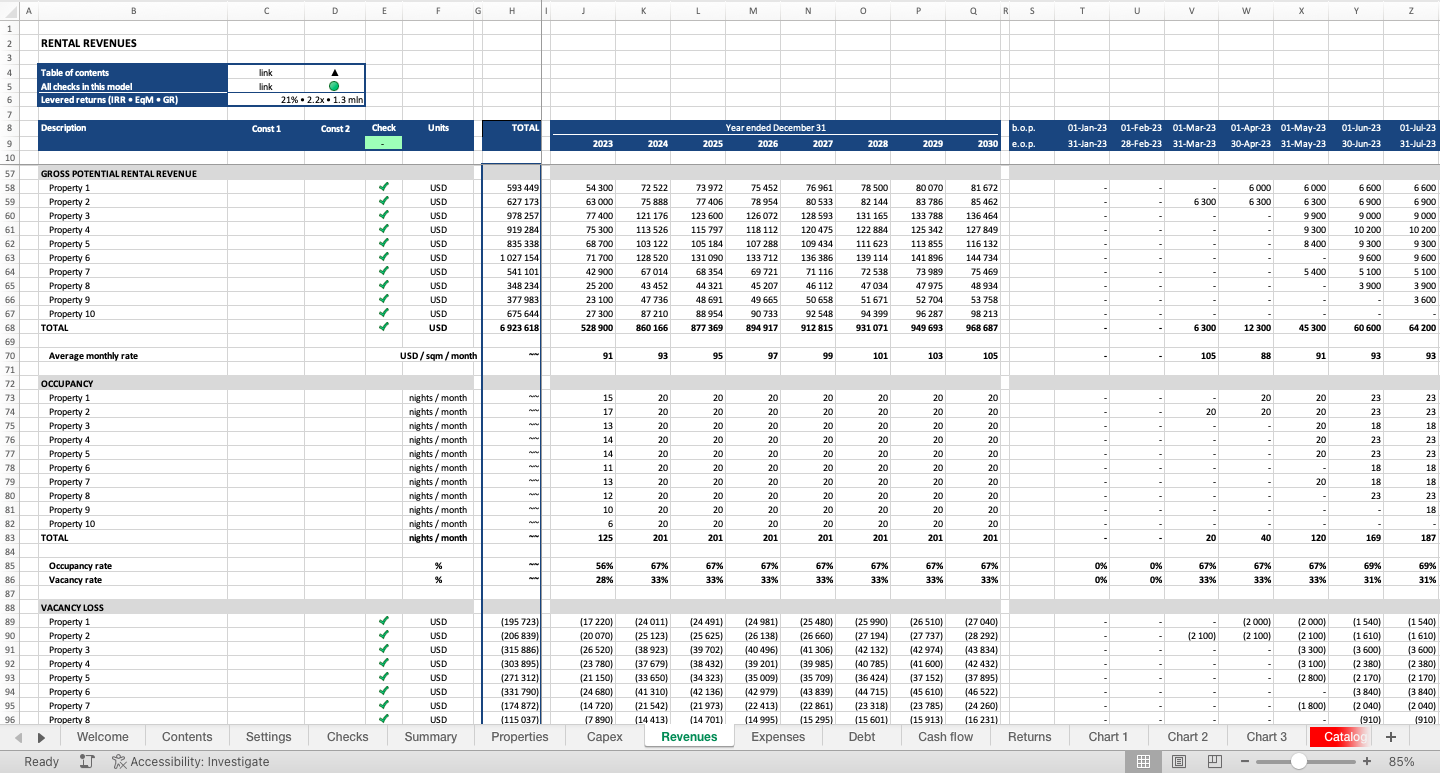The height and width of the screenshot is (773, 1440).
Task: Go to previous sheet tabs with left arrow
Action: [19, 737]
